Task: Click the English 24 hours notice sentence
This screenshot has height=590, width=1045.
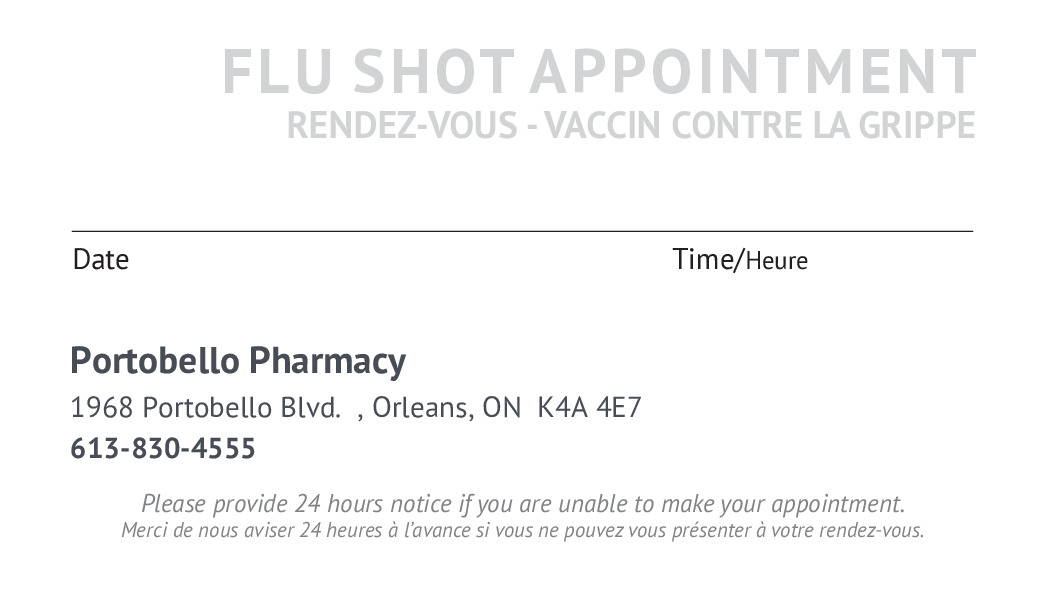Action: (522, 503)
